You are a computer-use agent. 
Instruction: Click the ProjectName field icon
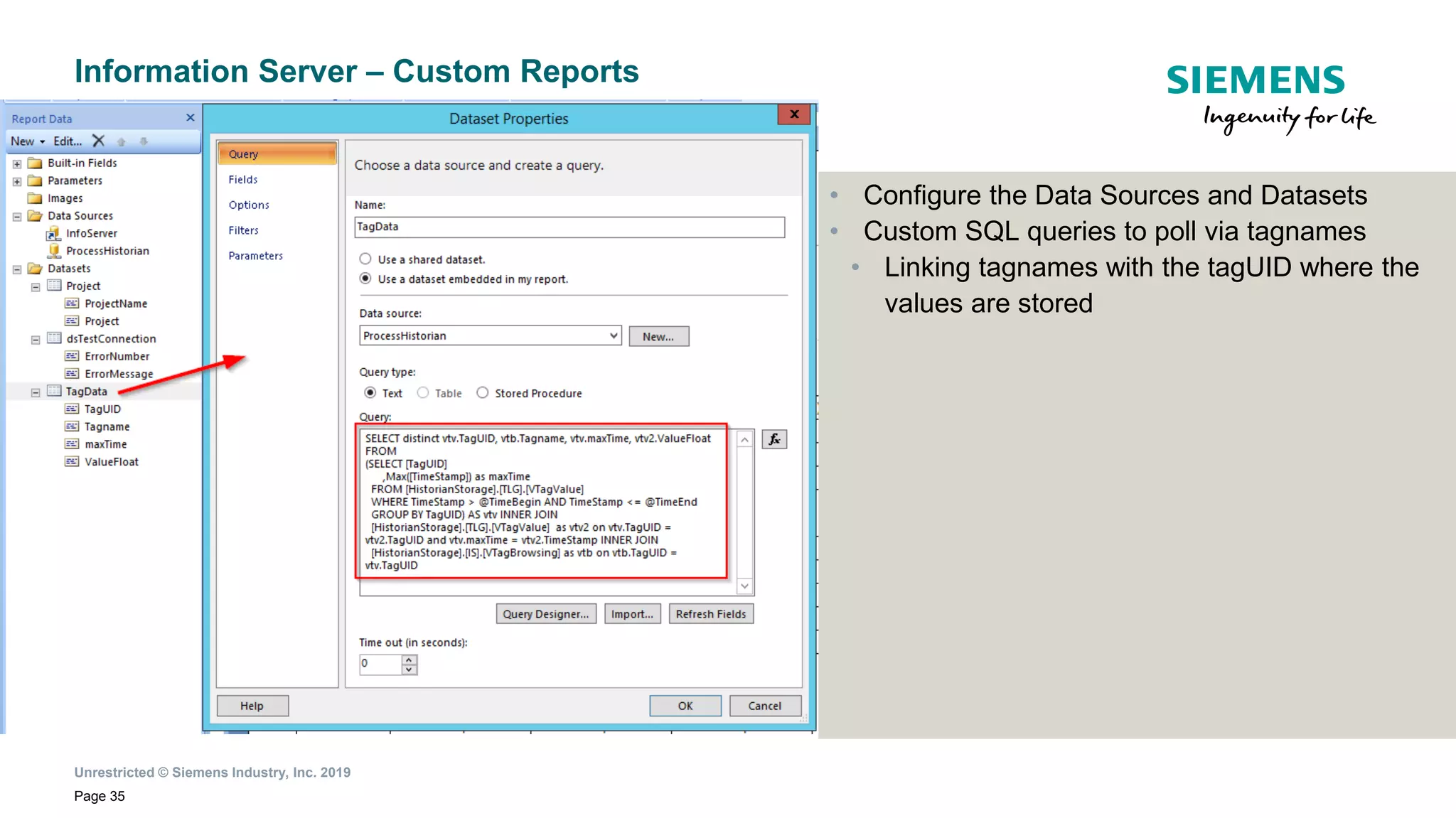tap(72, 303)
